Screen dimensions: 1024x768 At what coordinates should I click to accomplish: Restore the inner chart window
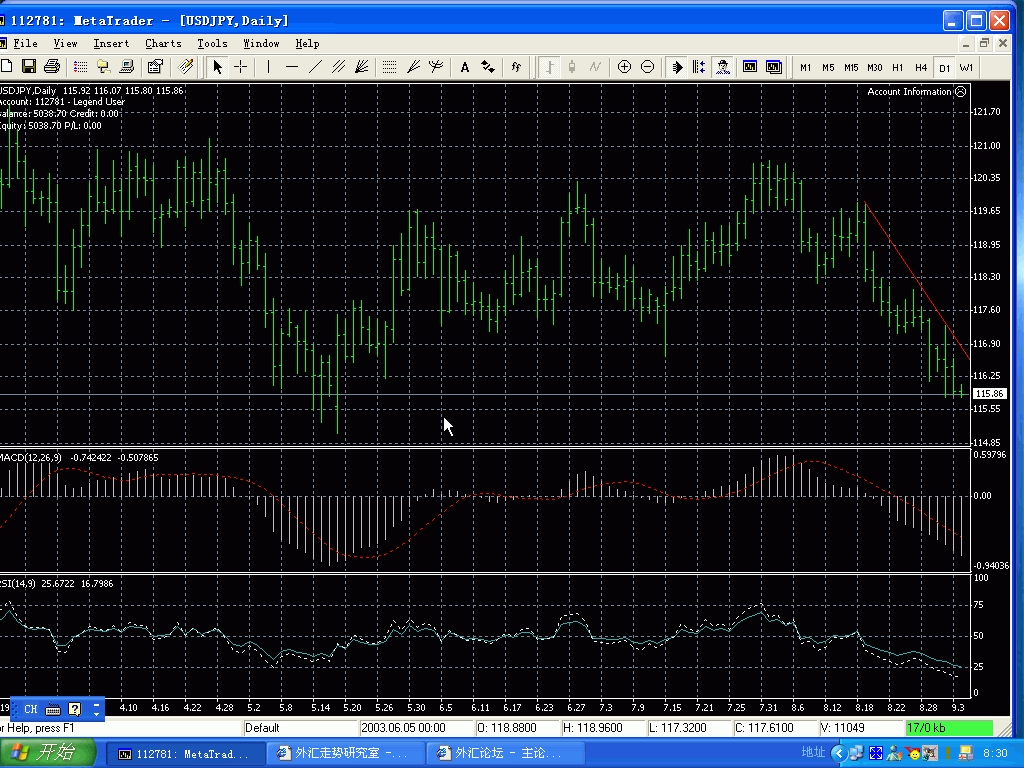click(x=984, y=43)
